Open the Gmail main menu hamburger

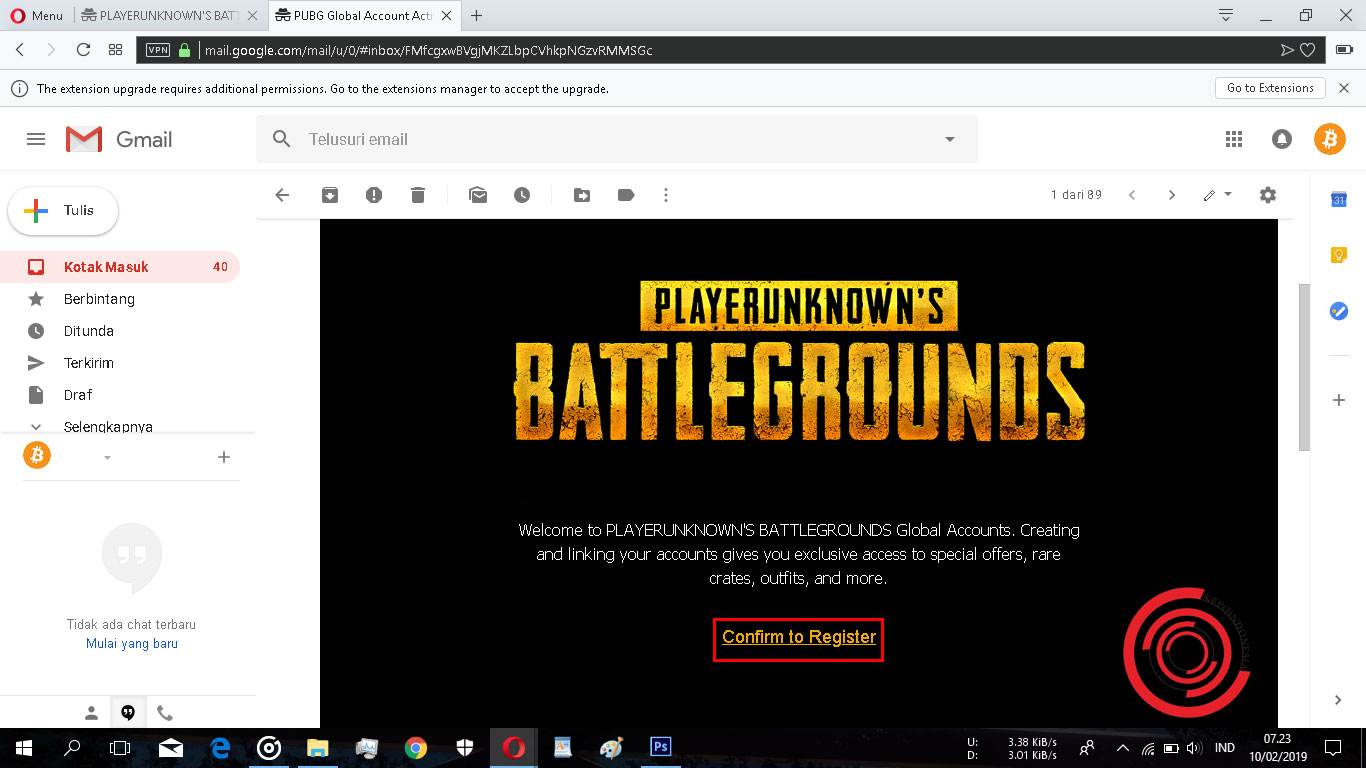[x=36, y=140]
